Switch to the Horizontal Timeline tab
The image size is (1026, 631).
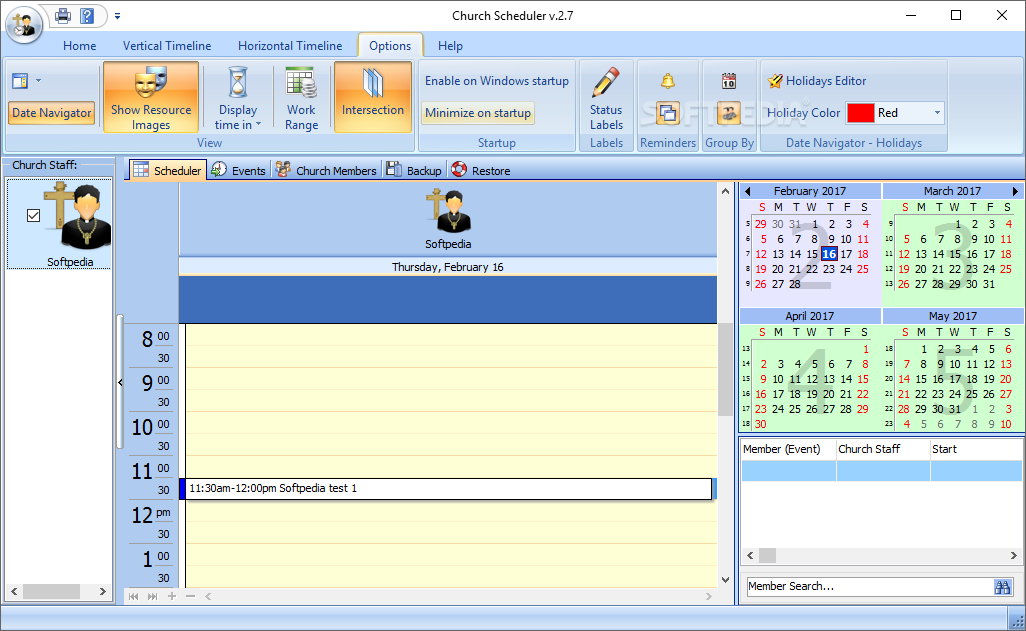tap(290, 46)
